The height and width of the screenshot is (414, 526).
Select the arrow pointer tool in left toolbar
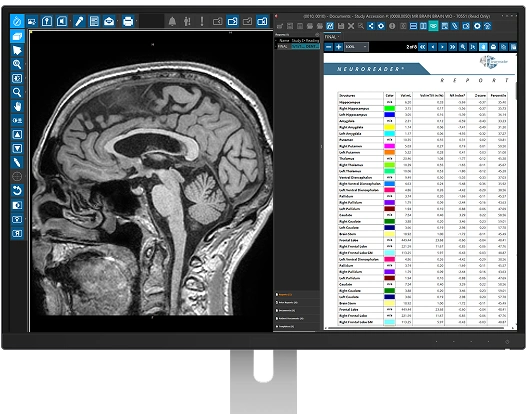[x=17, y=50]
